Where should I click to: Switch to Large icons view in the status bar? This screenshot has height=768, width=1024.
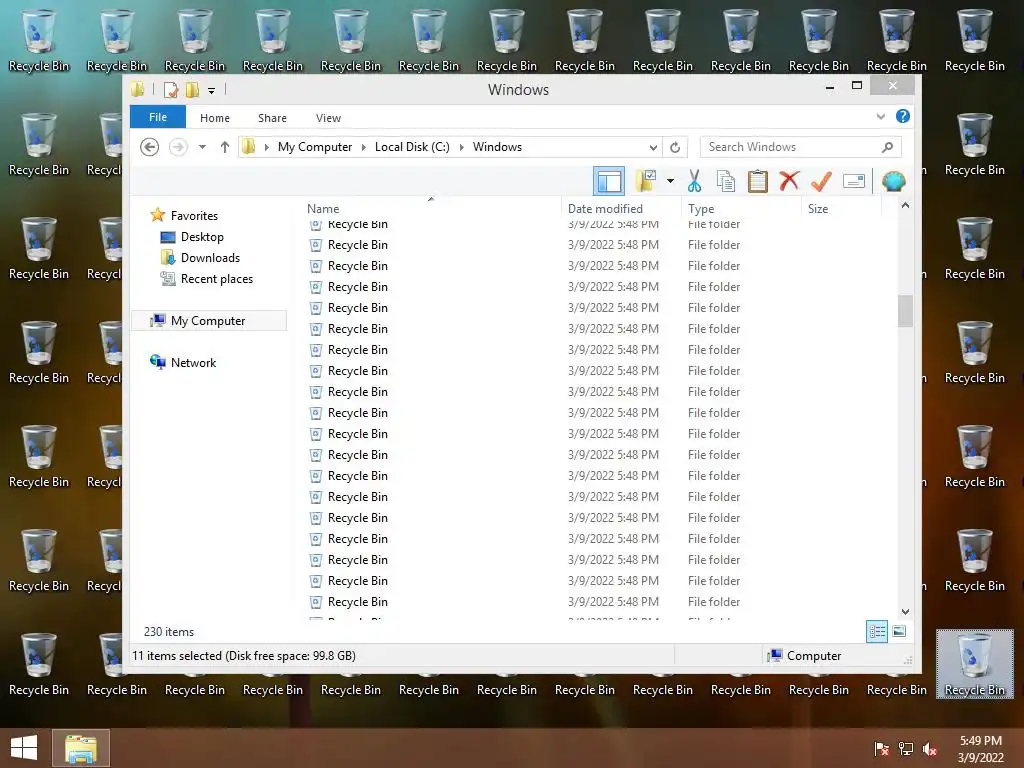tap(899, 631)
